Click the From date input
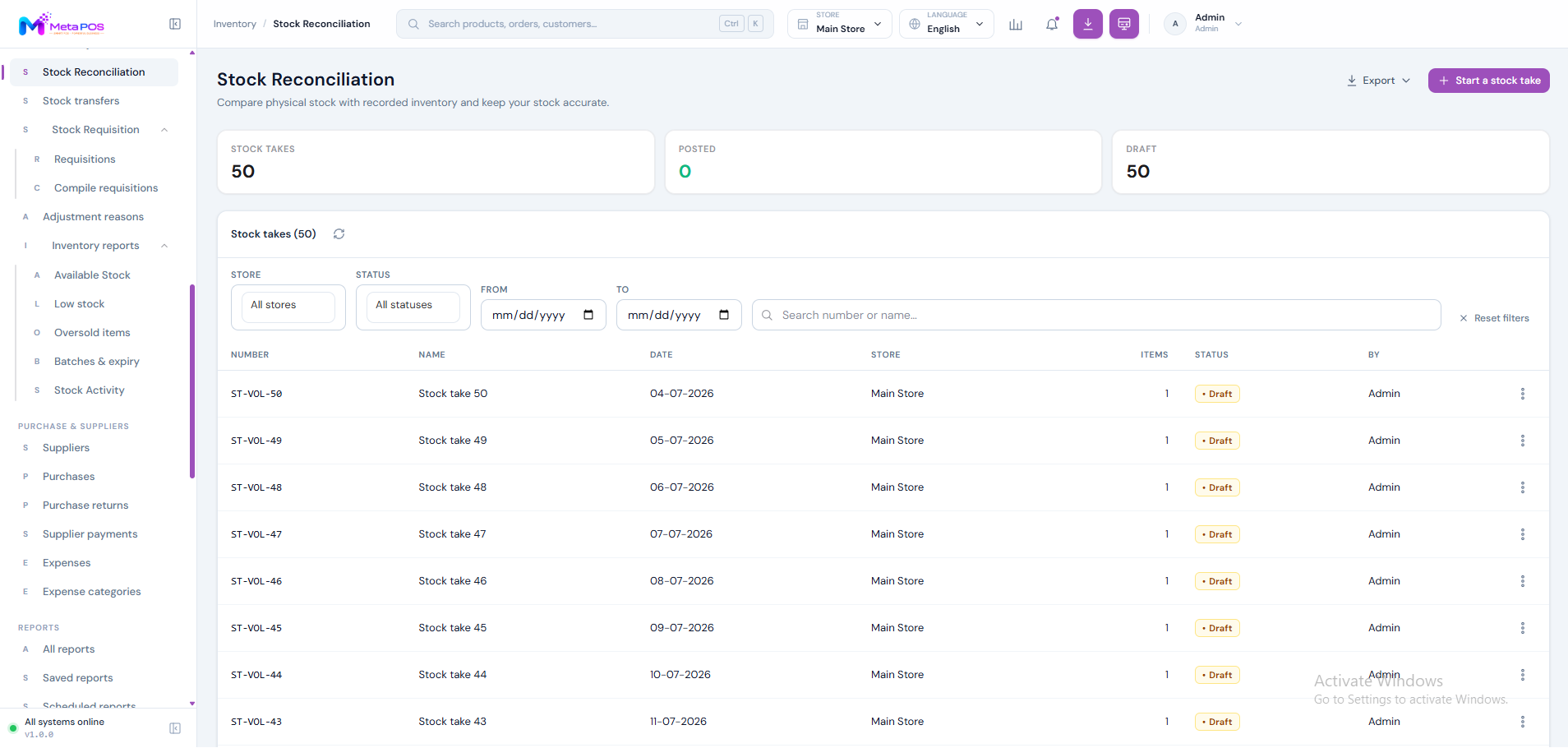Image resolution: width=1568 pixels, height=748 pixels. [543, 315]
